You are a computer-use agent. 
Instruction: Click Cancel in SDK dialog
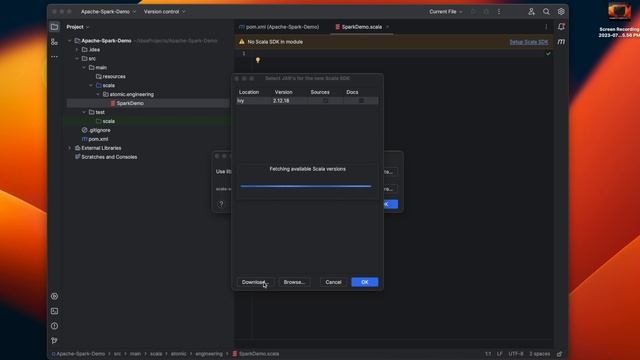pyautogui.click(x=333, y=282)
